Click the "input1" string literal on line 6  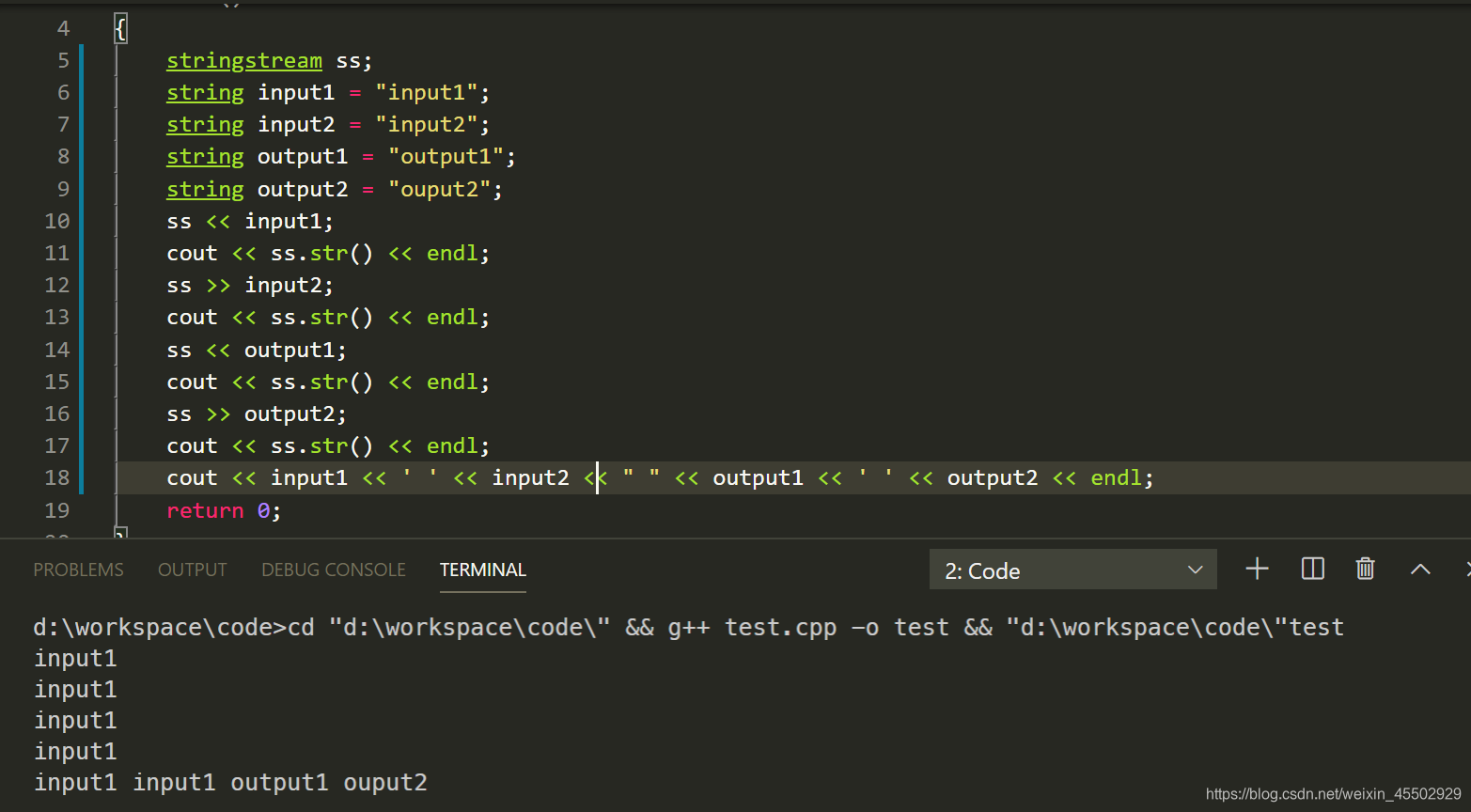[x=426, y=92]
